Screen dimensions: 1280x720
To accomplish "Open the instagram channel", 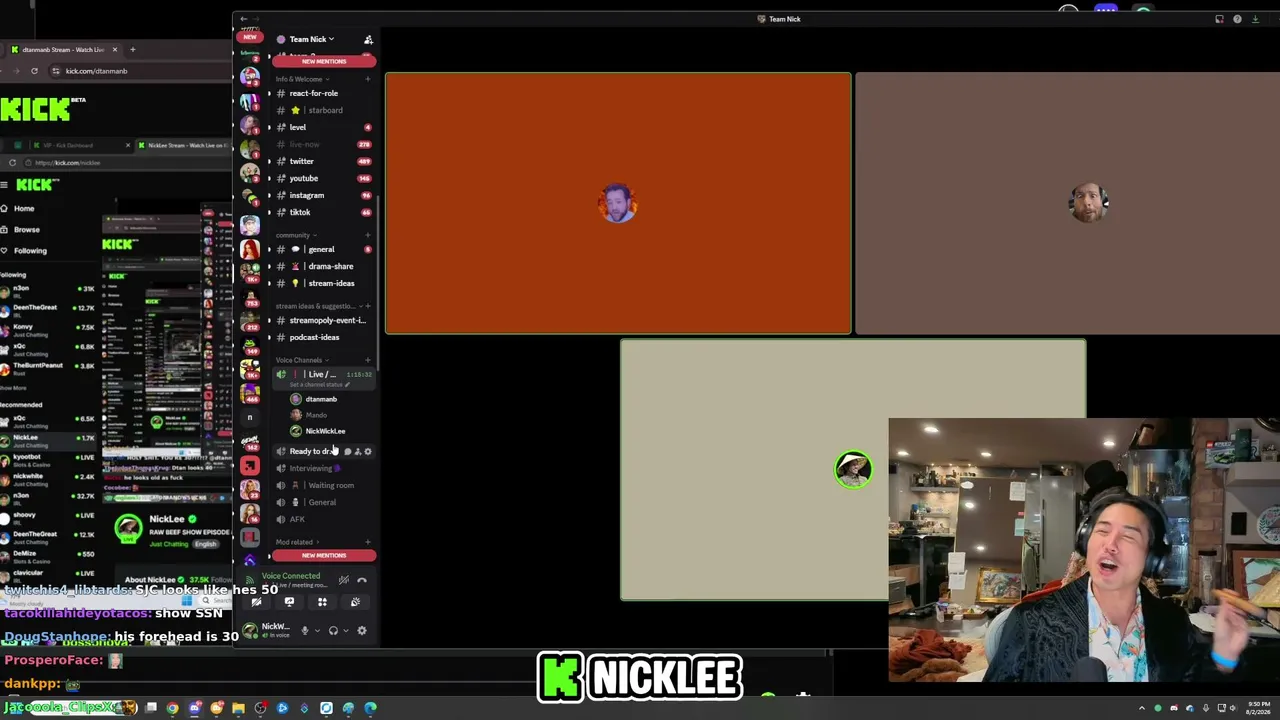I will pyautogui.click(x=322, y=195).
